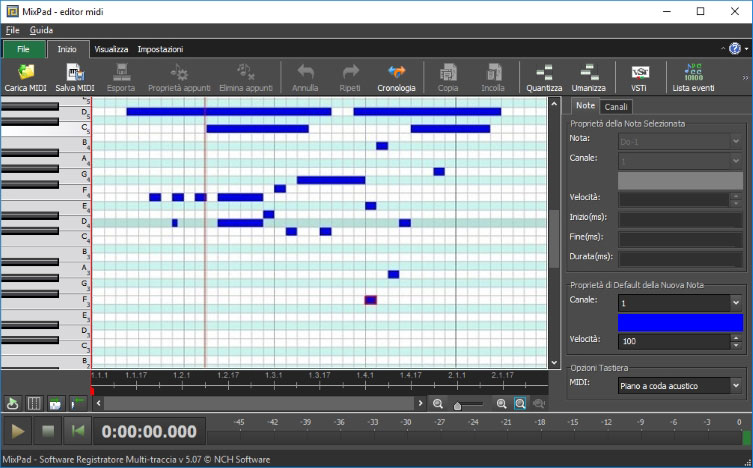Image resolution: width=753 pixels, height=468 pixels.
Task: Click the Annulla undo arrow
Action: (x=305, y=72)
